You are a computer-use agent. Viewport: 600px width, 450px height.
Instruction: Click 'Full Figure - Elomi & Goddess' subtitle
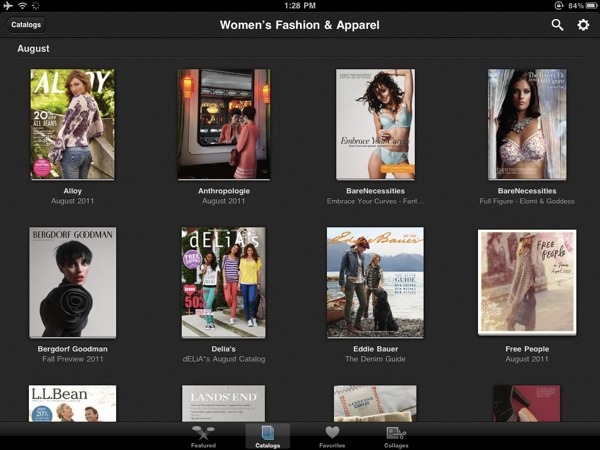(527, 201)
